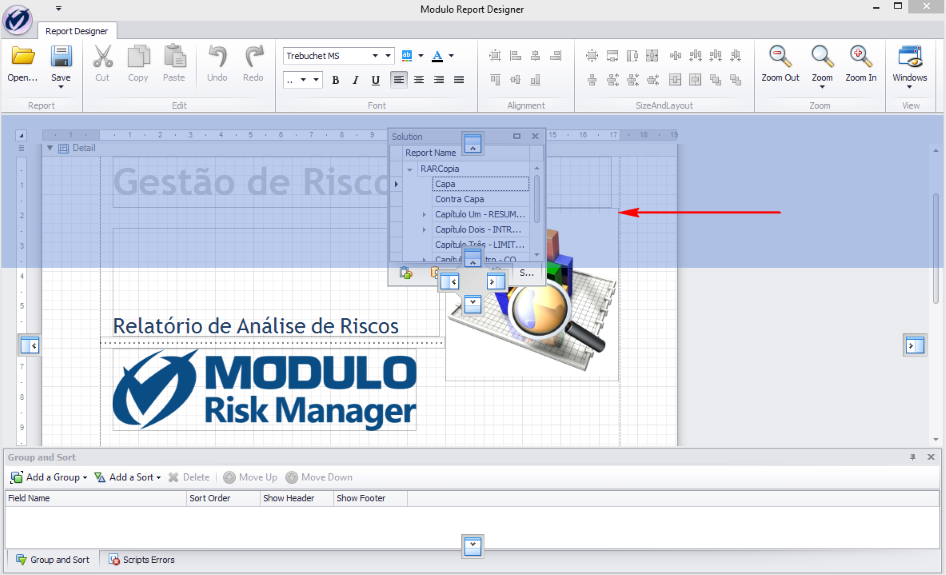The height and width of the screenshot is (575, 946).
Task: Open the quick access toolbar customize menu
Action: click(59, 8)
